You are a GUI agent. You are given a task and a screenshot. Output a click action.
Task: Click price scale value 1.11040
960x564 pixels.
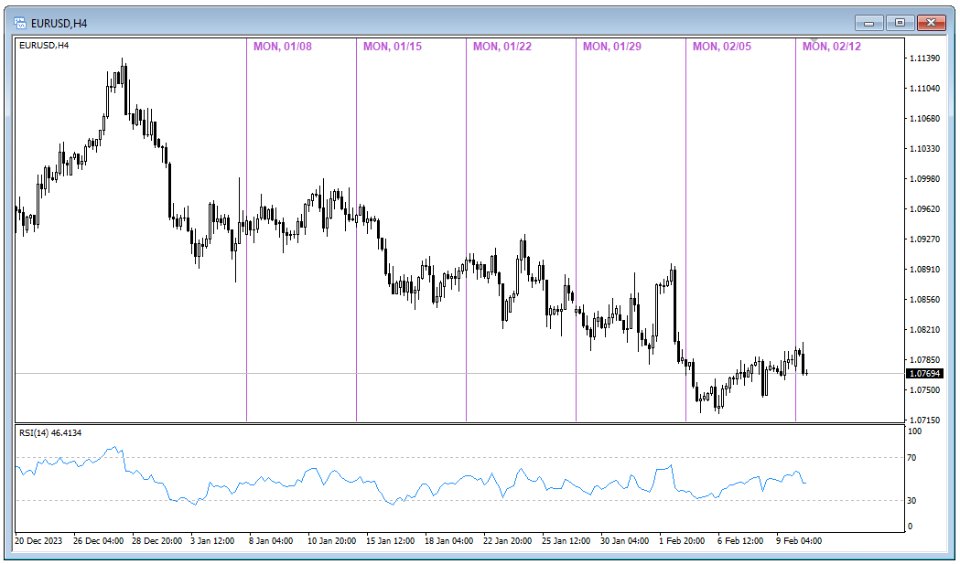(924, 88)
